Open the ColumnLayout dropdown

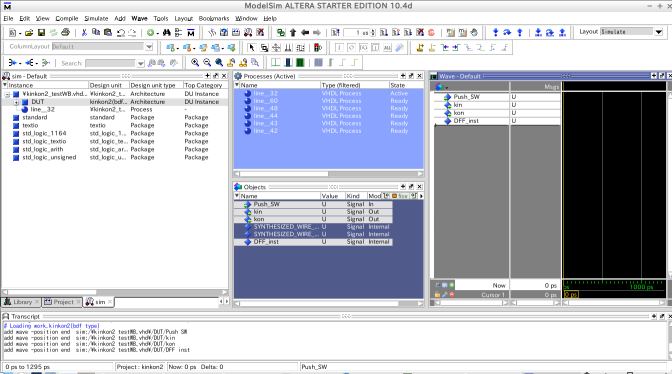149,47
